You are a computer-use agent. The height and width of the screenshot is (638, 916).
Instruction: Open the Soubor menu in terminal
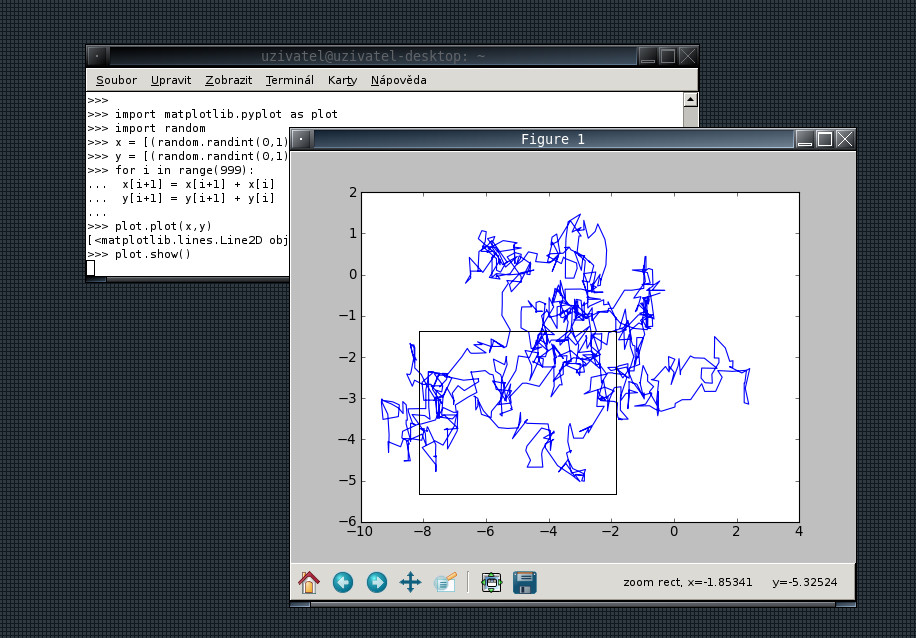116,80
